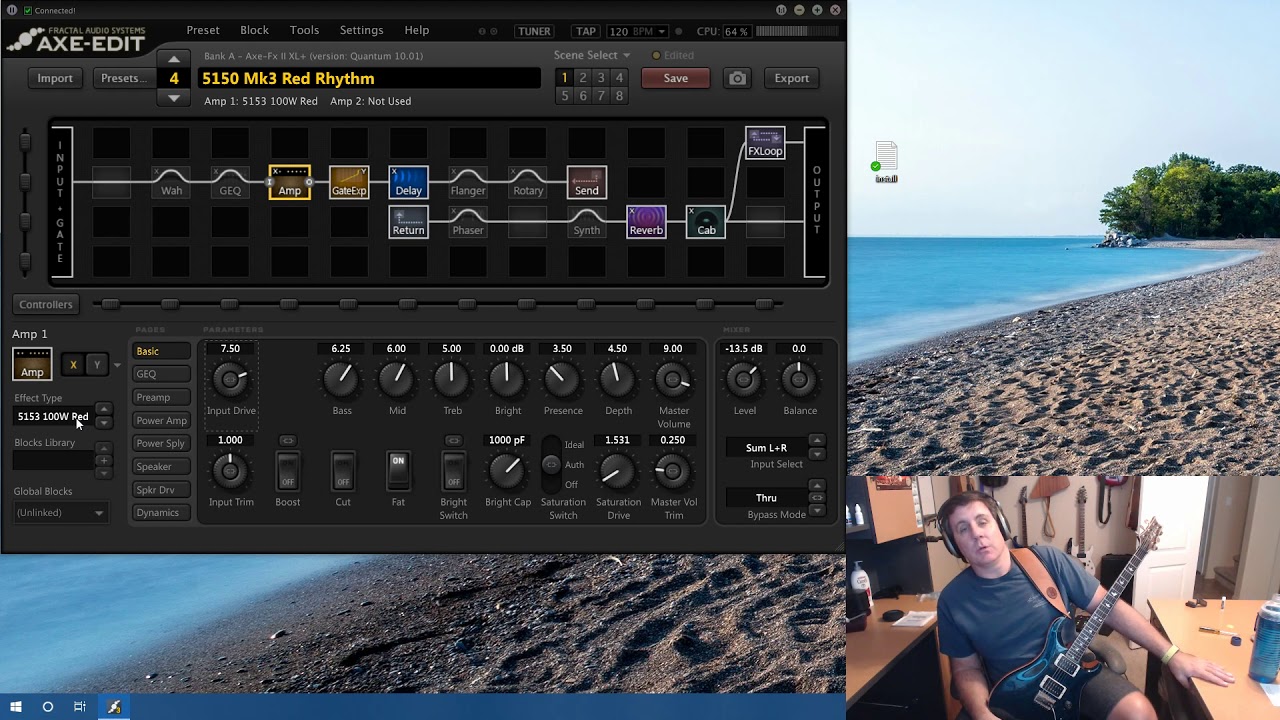Viewport: 1280px width, 720px height.
Task: Step Bypass Mode up
Action: coord(817,486)
